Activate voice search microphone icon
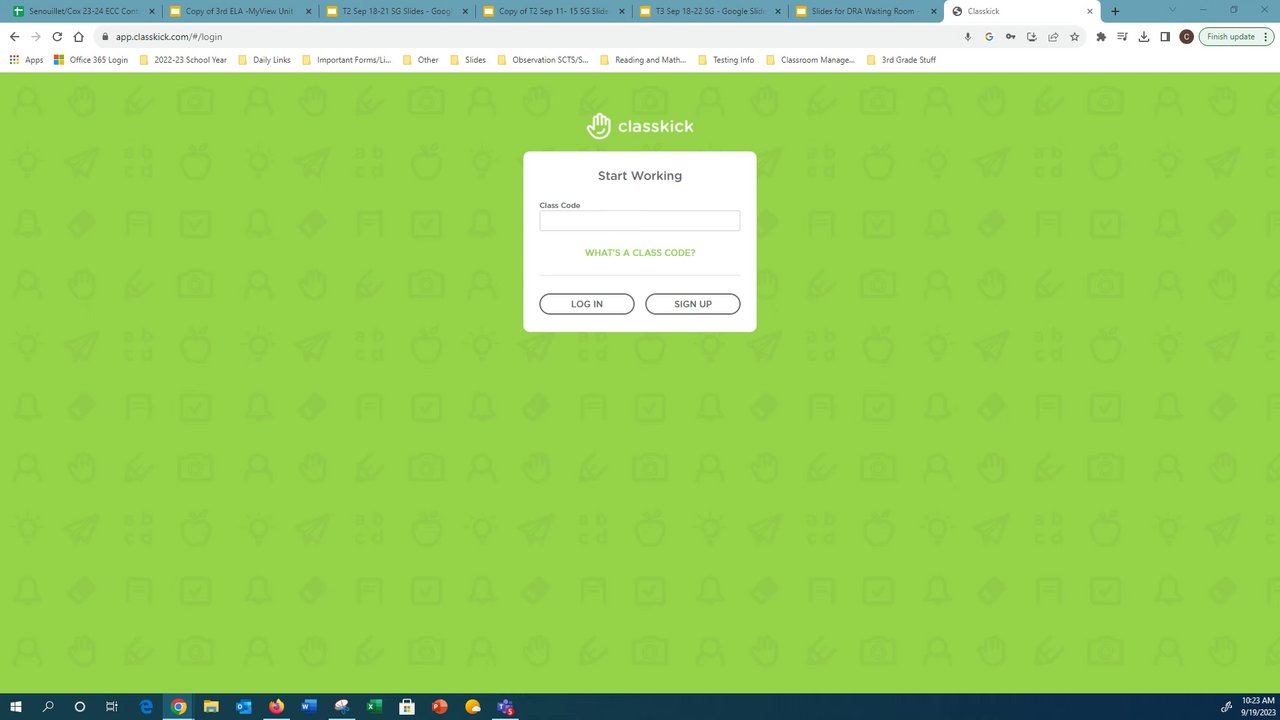Viewport: 1280px width, 720px height. 967,37
